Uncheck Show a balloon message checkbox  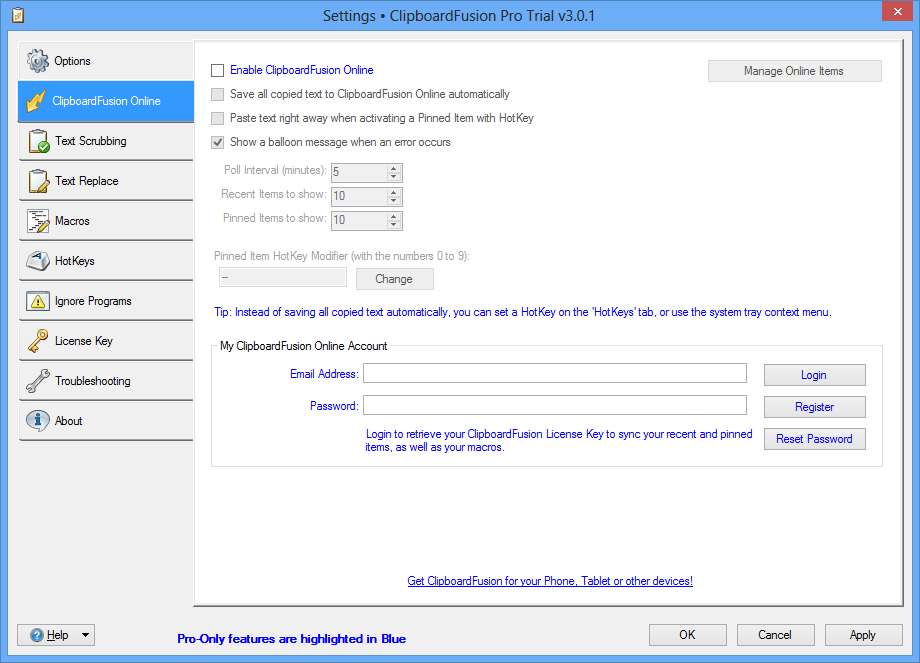(218, 143)
